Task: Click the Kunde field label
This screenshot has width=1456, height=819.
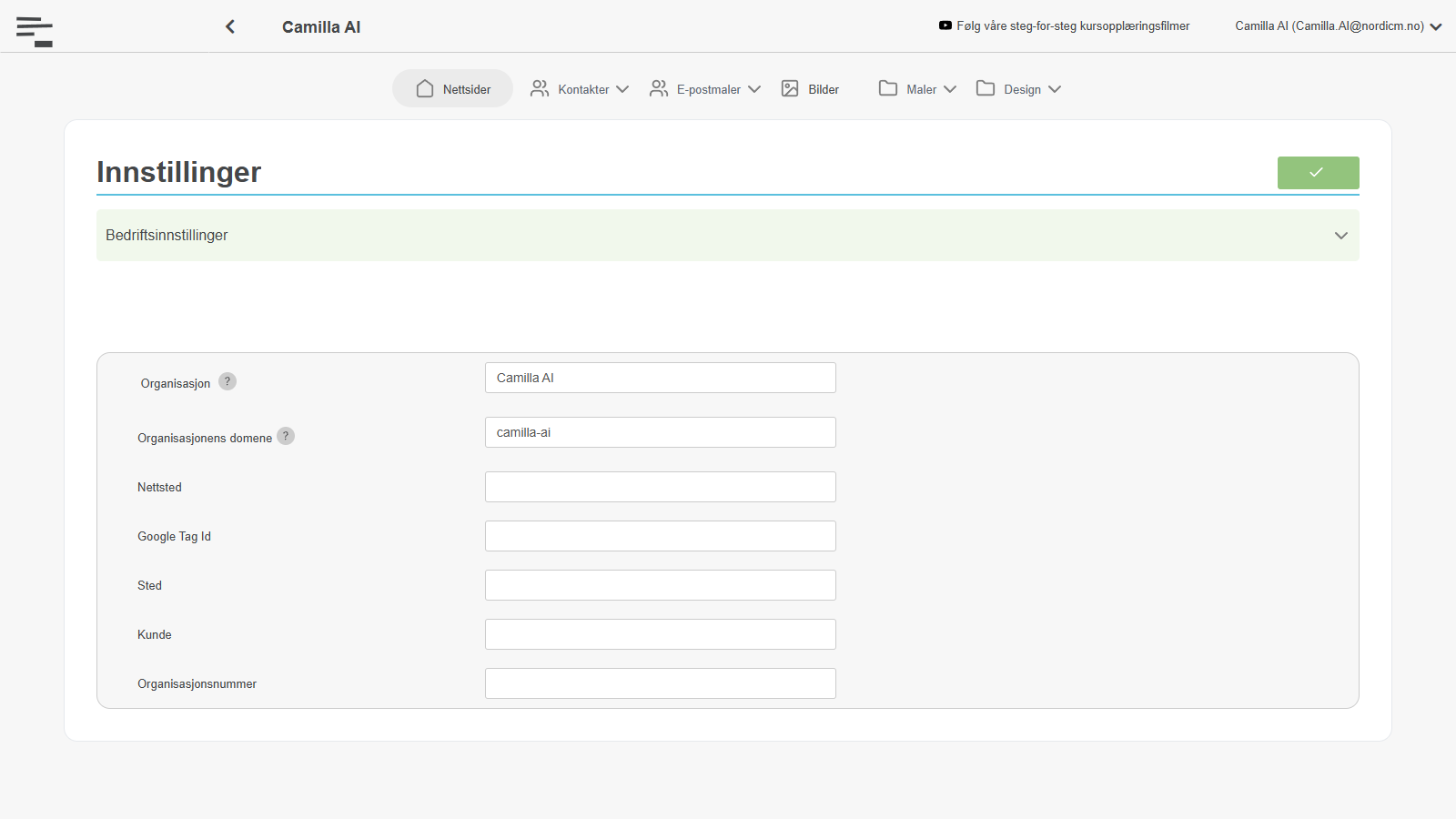Action: 154,634
